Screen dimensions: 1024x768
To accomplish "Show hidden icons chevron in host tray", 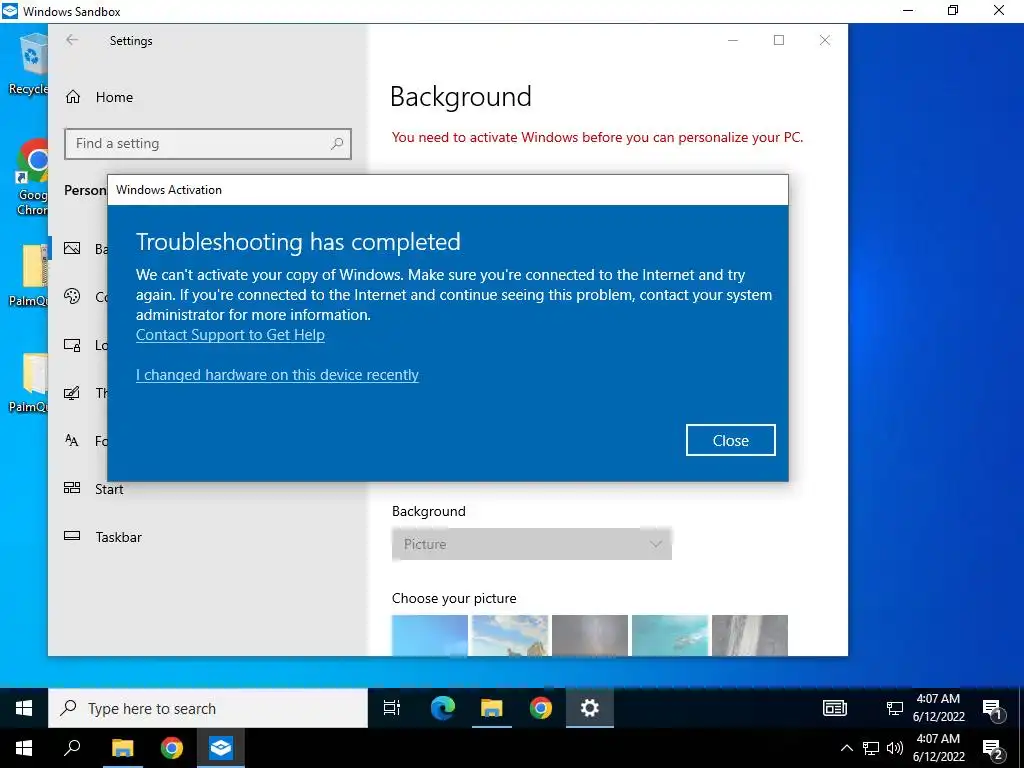I will coord(846,748).
